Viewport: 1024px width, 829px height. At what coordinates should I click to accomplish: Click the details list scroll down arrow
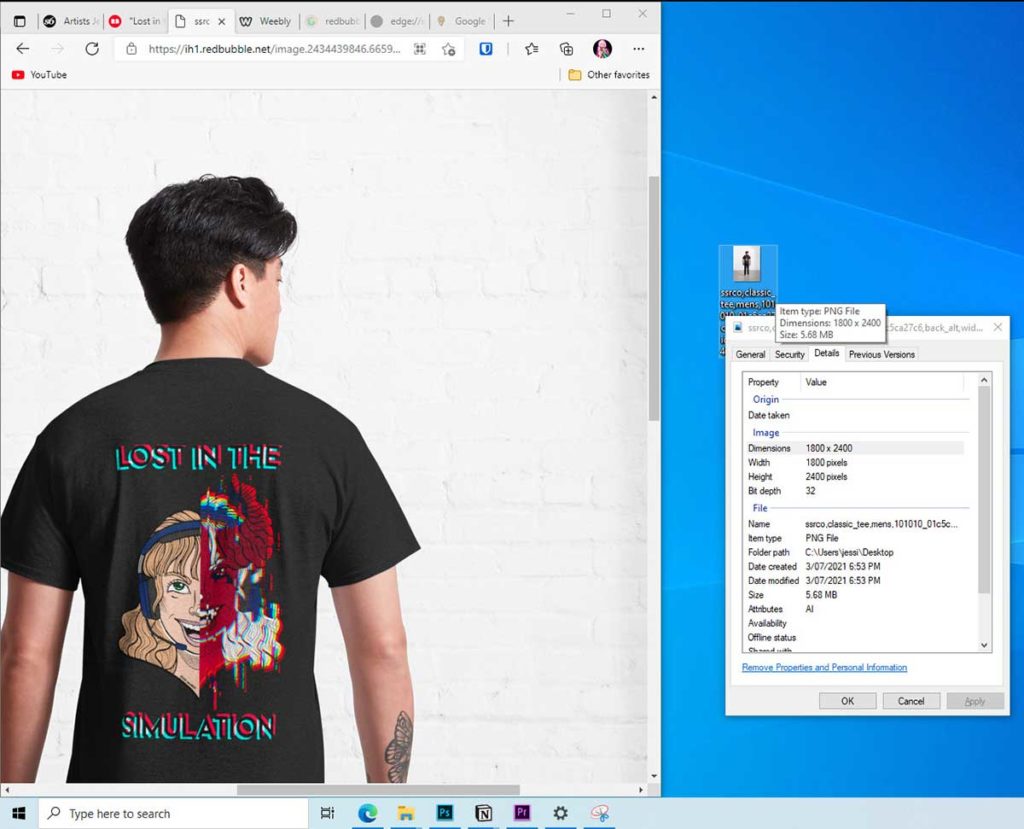click(x=984, y=645)
